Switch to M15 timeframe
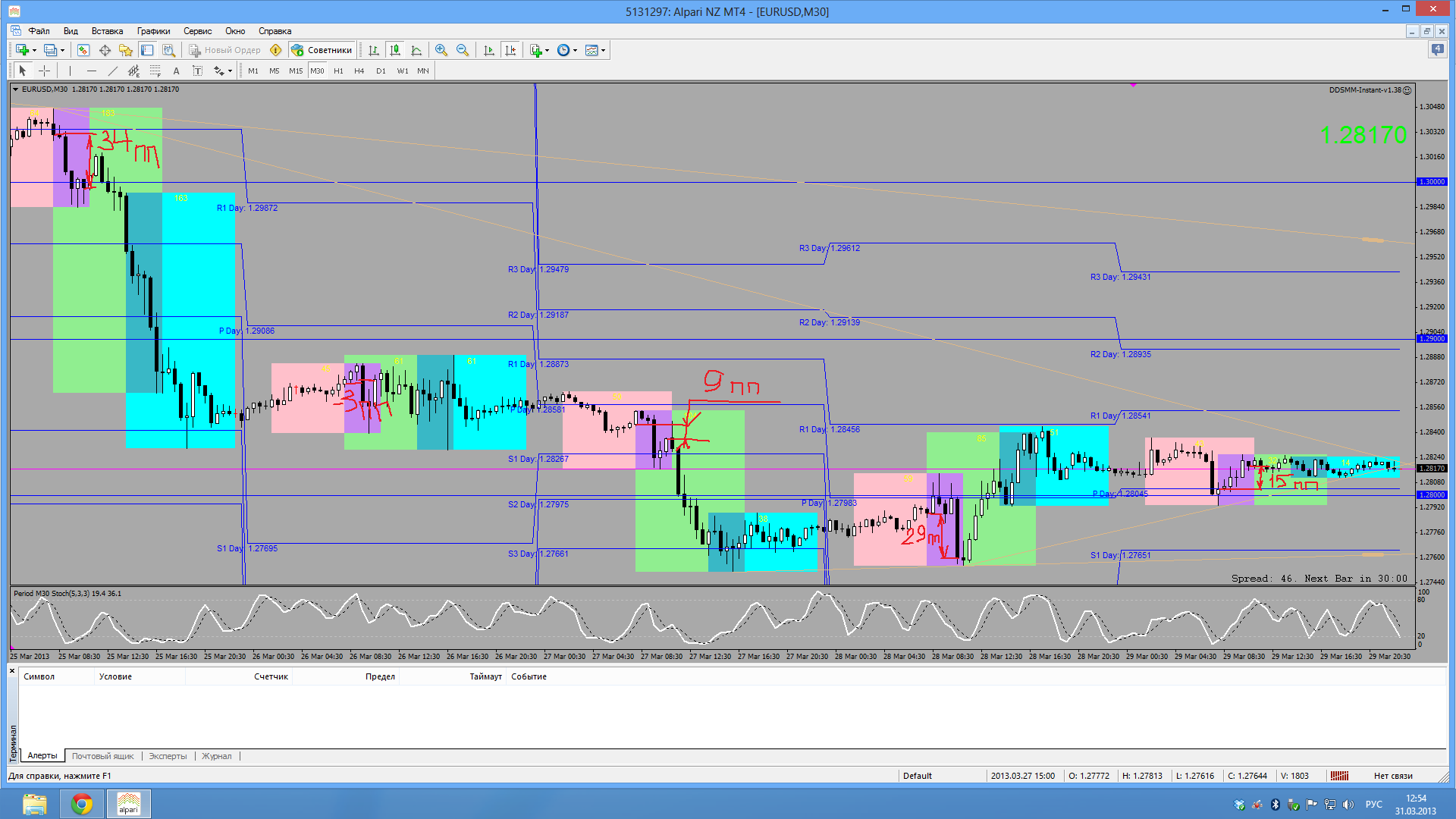 [x=296, y=71]
